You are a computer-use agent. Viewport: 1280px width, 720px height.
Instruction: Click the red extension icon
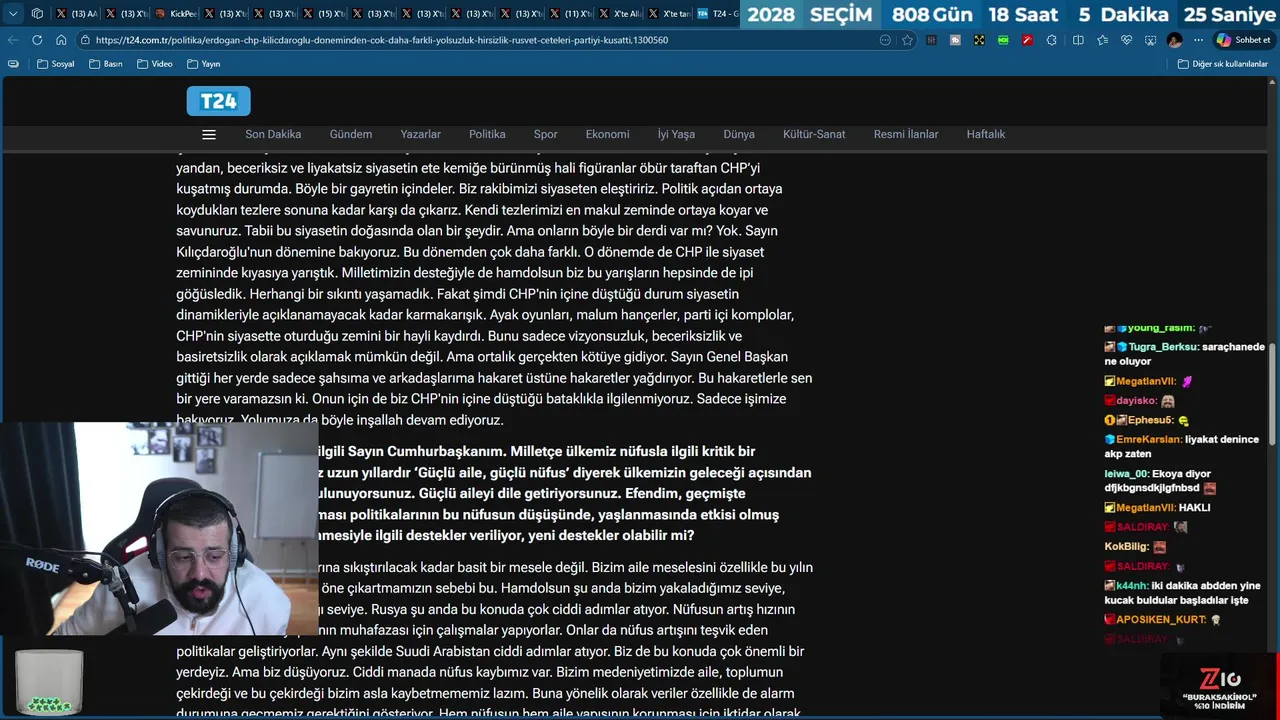1027,40
